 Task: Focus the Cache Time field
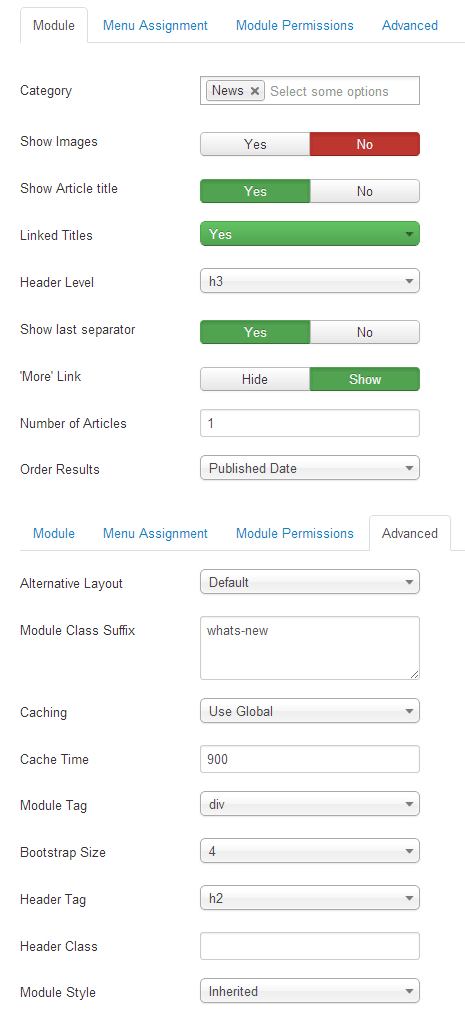pos(310,759)
